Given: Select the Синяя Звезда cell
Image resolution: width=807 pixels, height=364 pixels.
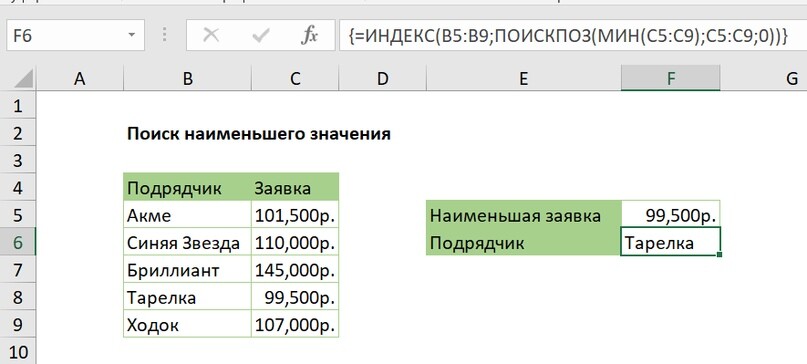Looking at the screenshot, I should click(187, 242).
